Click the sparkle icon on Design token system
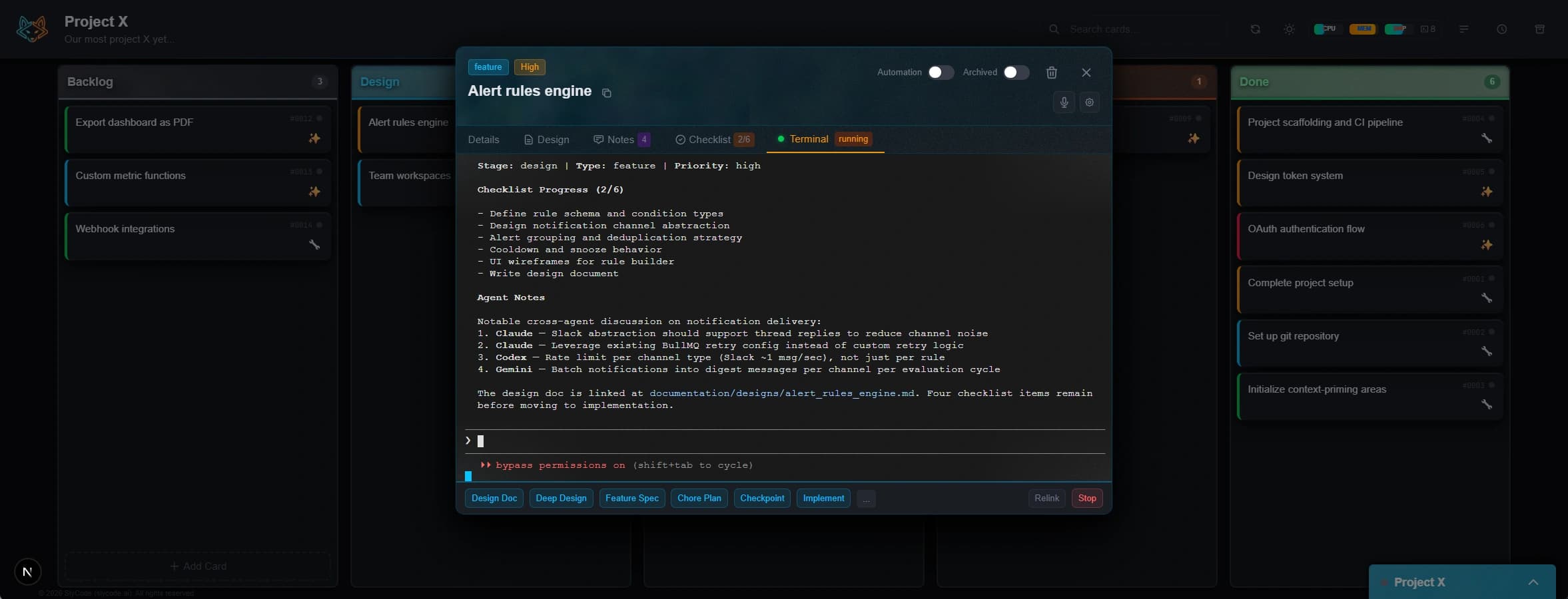Viewport: 1568px width, 599px height. (1486, 192)
